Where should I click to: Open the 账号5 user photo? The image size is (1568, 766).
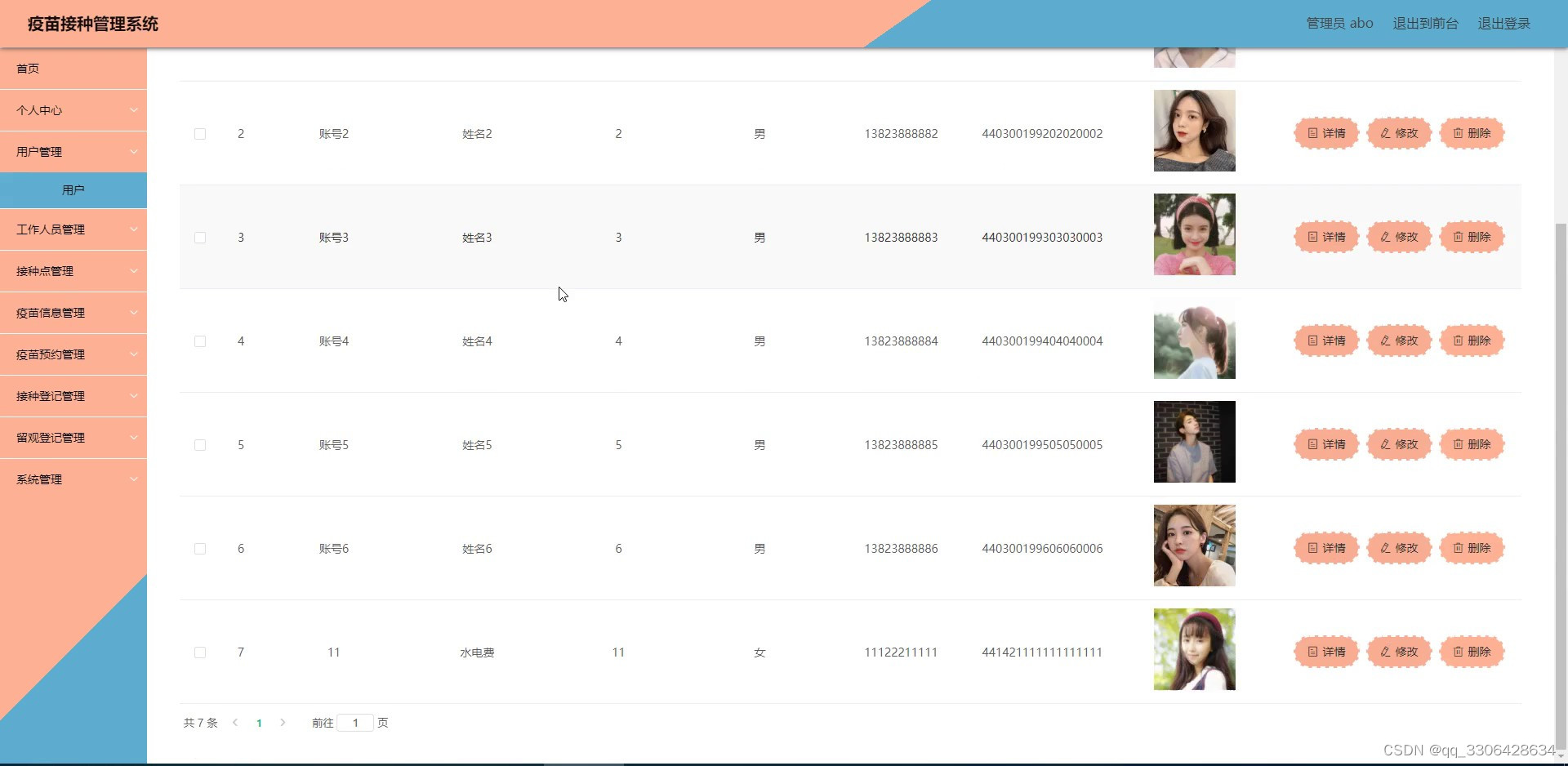[x=1194, y=442]
